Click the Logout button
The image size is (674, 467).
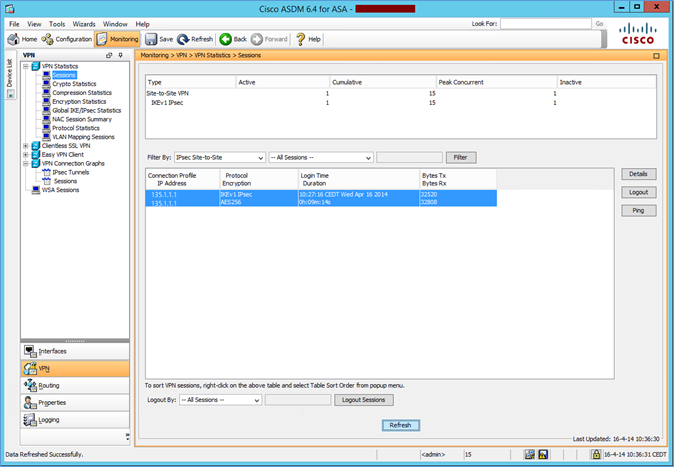638,192
